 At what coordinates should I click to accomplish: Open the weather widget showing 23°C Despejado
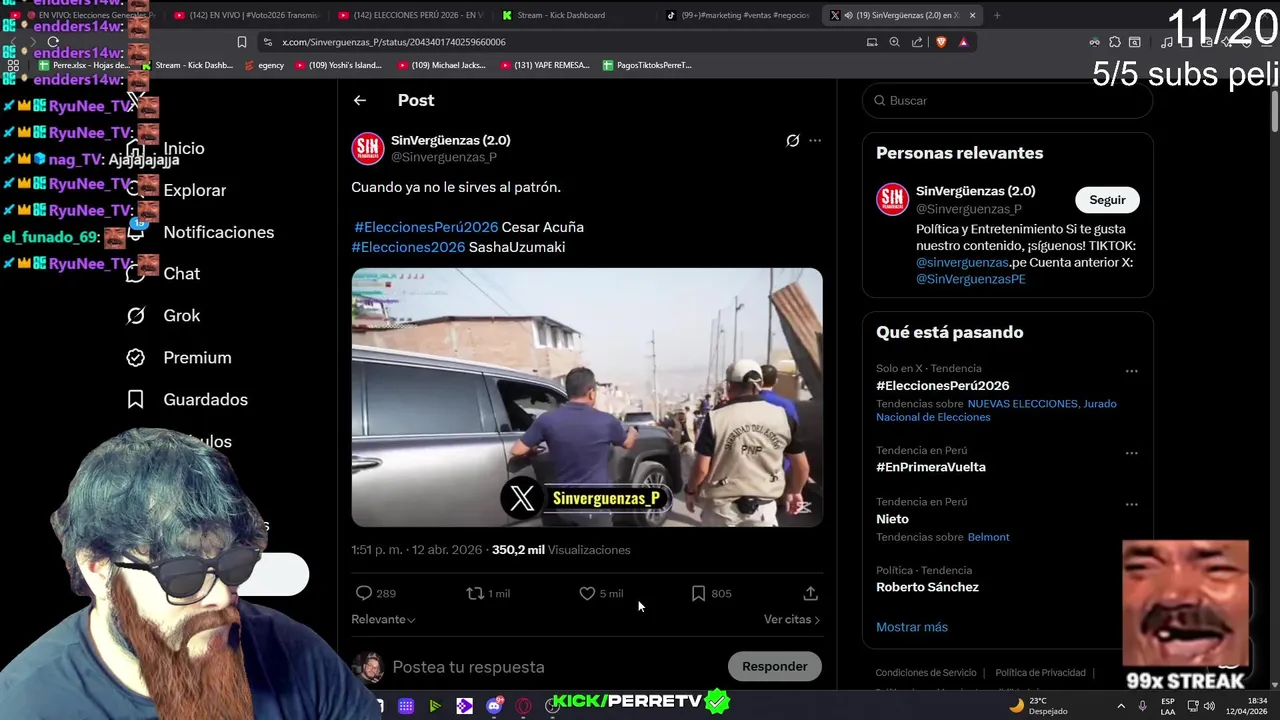coord(1039,706)
